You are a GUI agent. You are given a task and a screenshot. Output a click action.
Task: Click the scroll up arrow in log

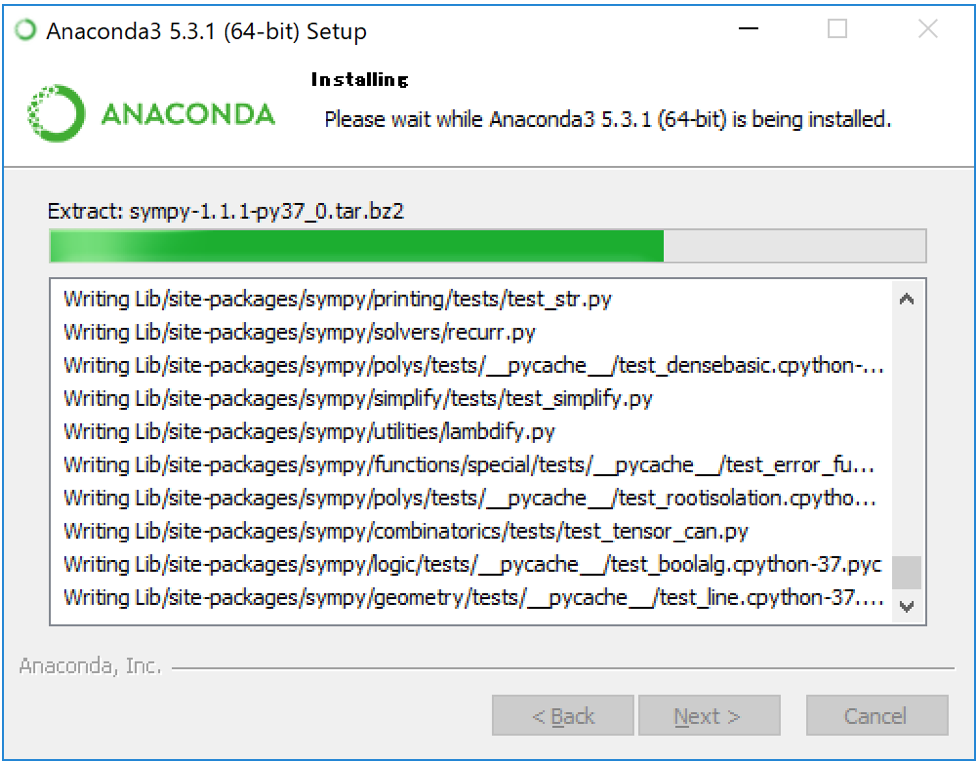coord(907,299)
